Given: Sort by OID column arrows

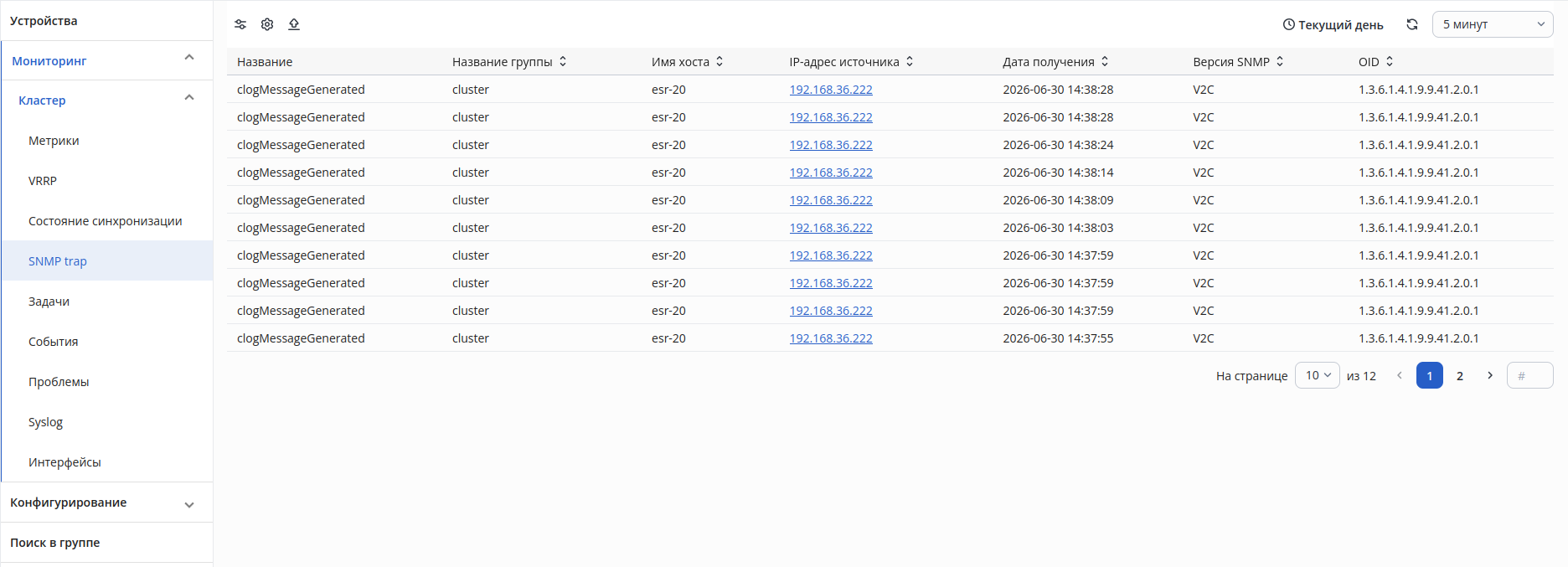Looking at the screenshot, I should coord(1390,61).
